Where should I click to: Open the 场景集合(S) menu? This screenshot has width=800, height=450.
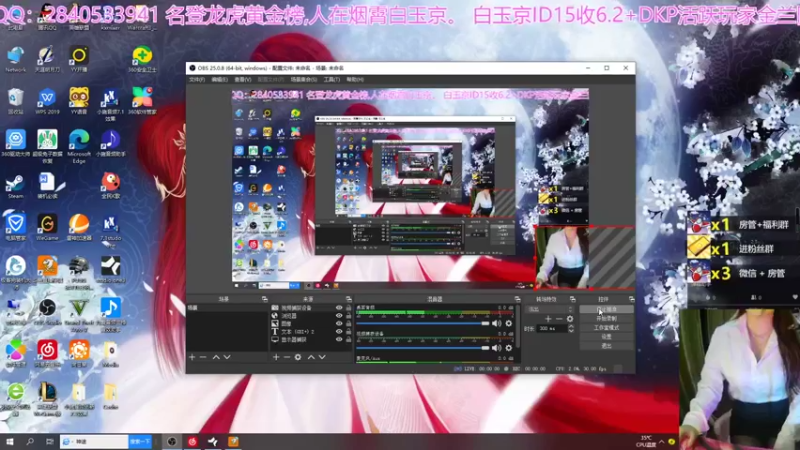[304, 80]
